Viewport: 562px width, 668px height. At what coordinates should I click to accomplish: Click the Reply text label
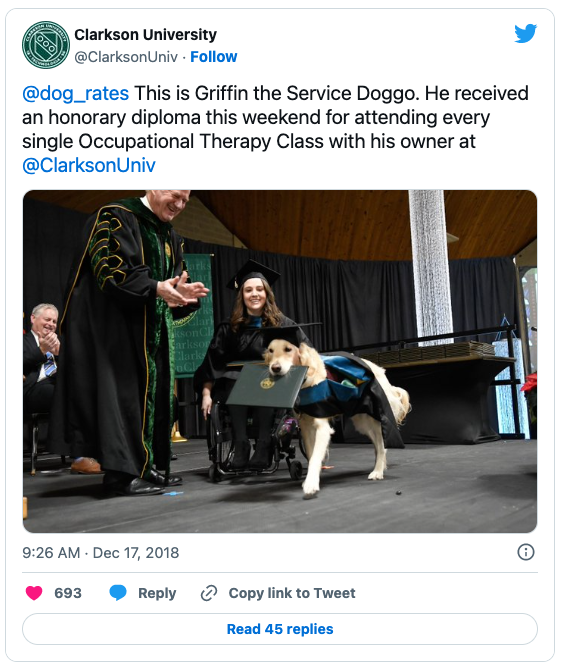pyautogui.click(x=157, y=593)
